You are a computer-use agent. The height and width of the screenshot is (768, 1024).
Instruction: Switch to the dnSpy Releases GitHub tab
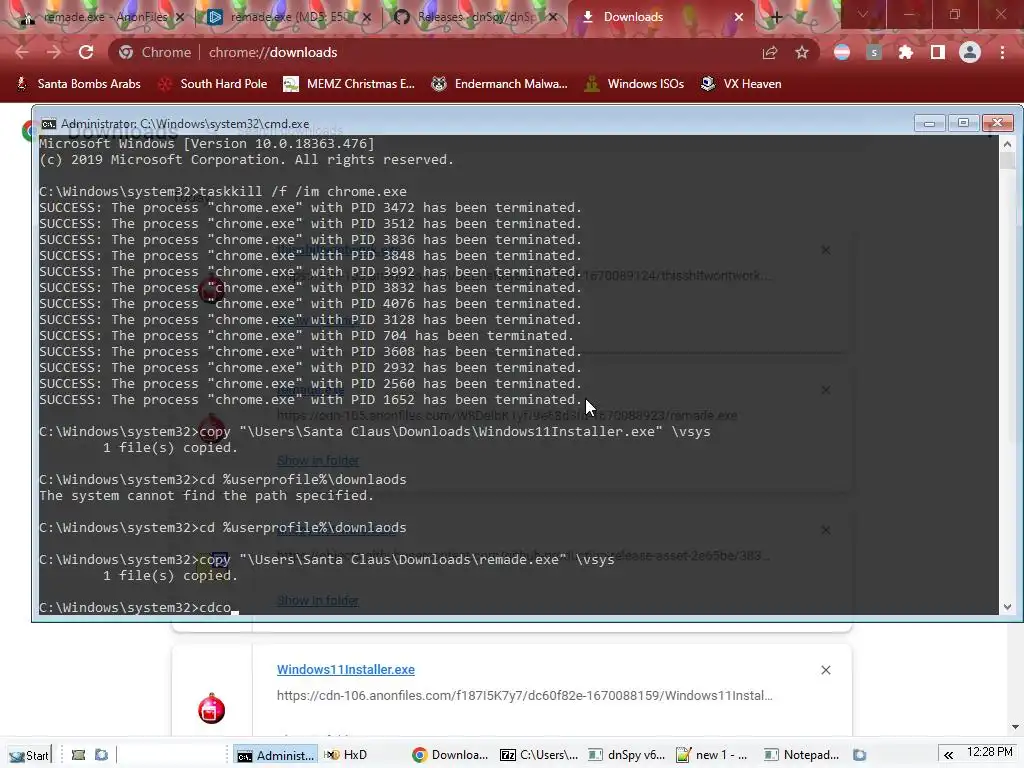click(x=477, y=17)
